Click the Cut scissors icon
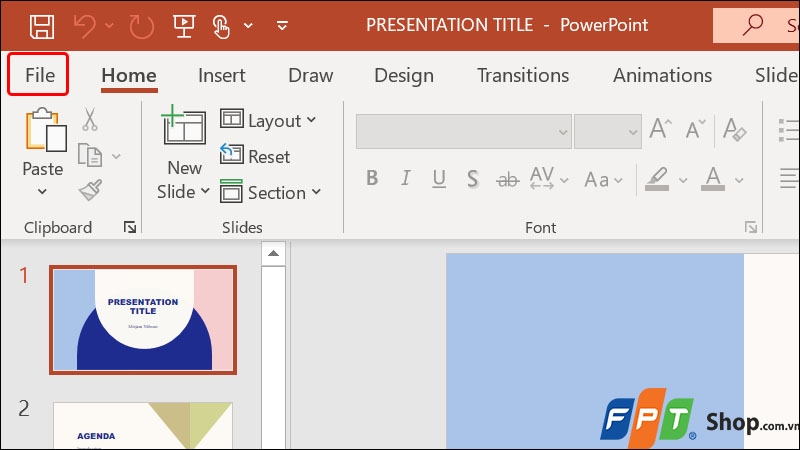 coord(90,119)
